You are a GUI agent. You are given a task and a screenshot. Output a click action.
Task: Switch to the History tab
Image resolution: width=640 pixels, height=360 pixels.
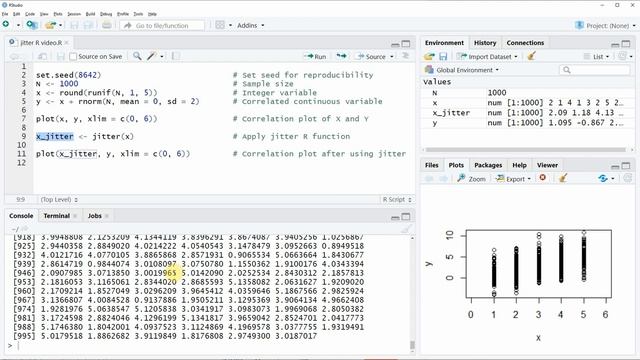[485, 42]
